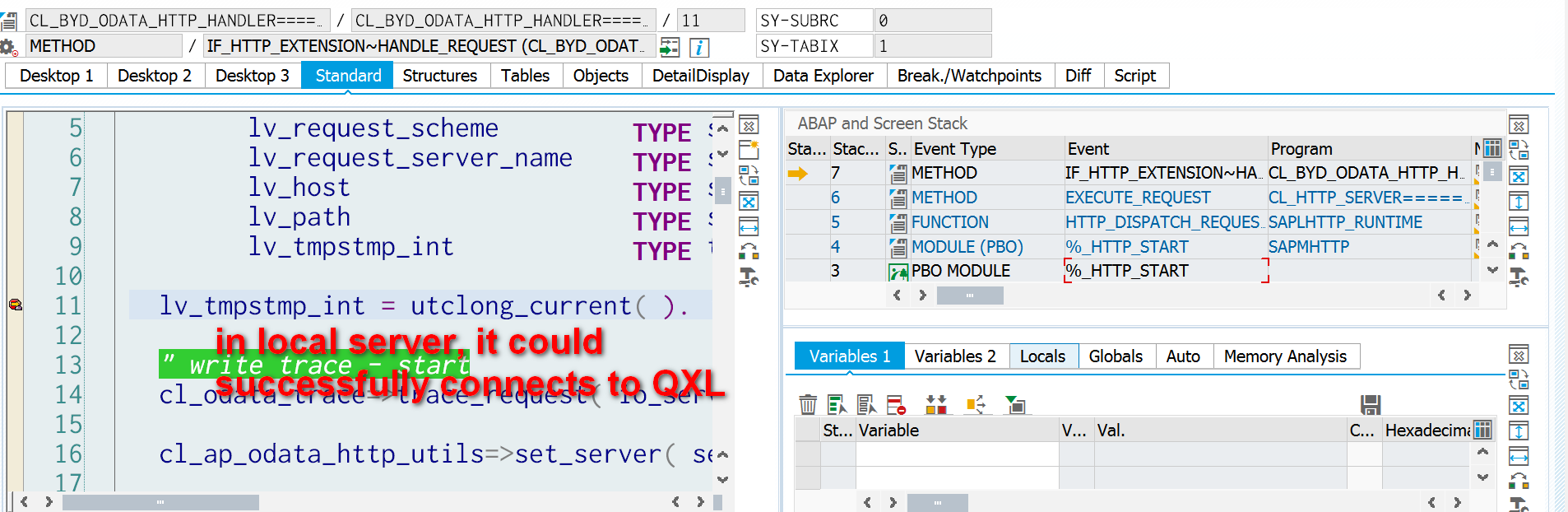Viewport: 1568px width, 512px height.
Task: Make ABAP and Screen Stack tool full screen
Action: pyautogui.click(x=1519, y=176)
